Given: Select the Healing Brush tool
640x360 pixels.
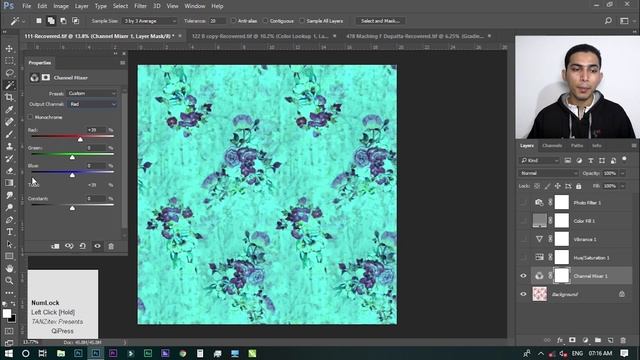Looking at the screenshot, I should (x=9, y=122).
